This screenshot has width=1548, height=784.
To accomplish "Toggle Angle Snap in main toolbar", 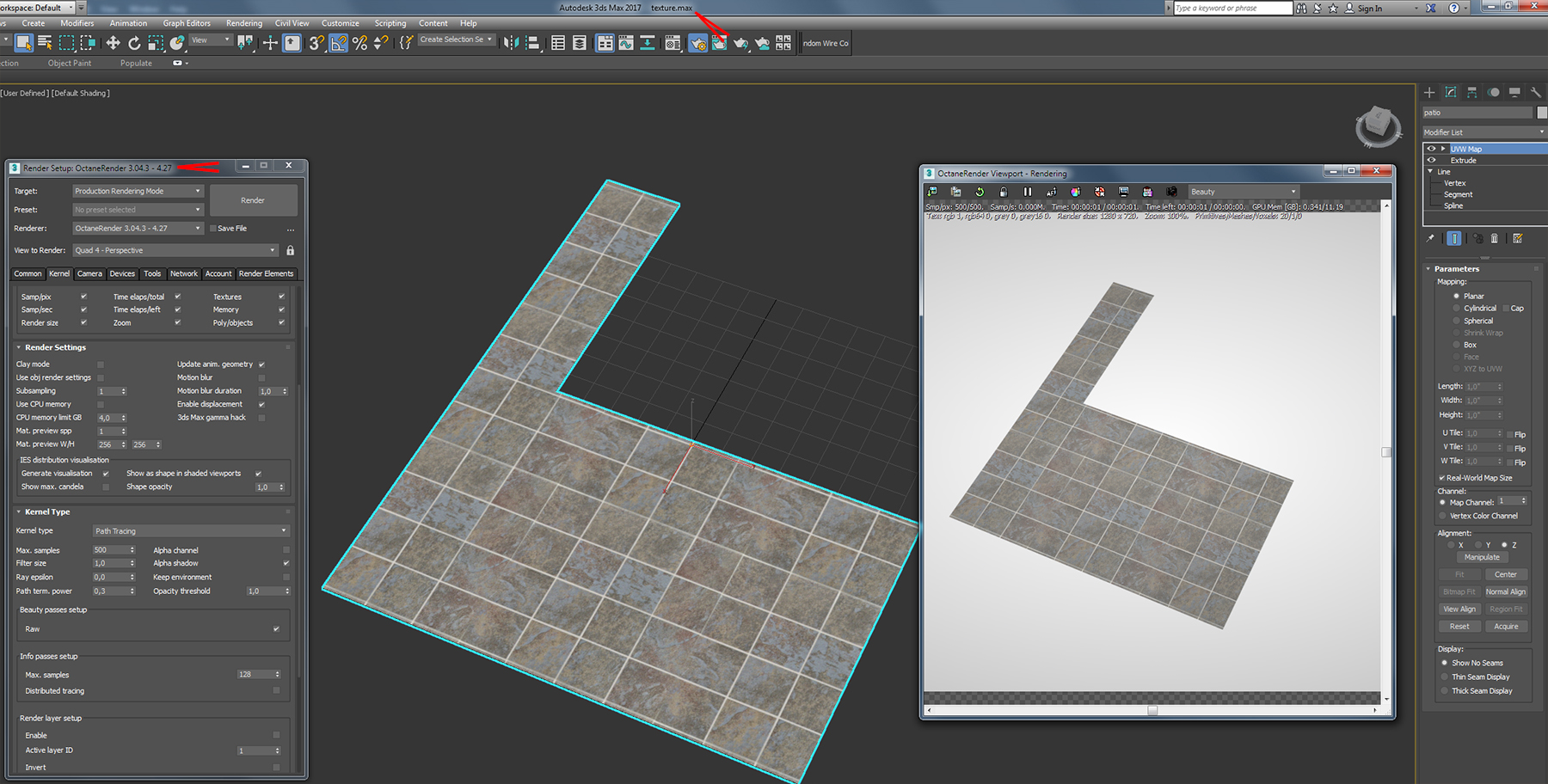I will [339, 43].
